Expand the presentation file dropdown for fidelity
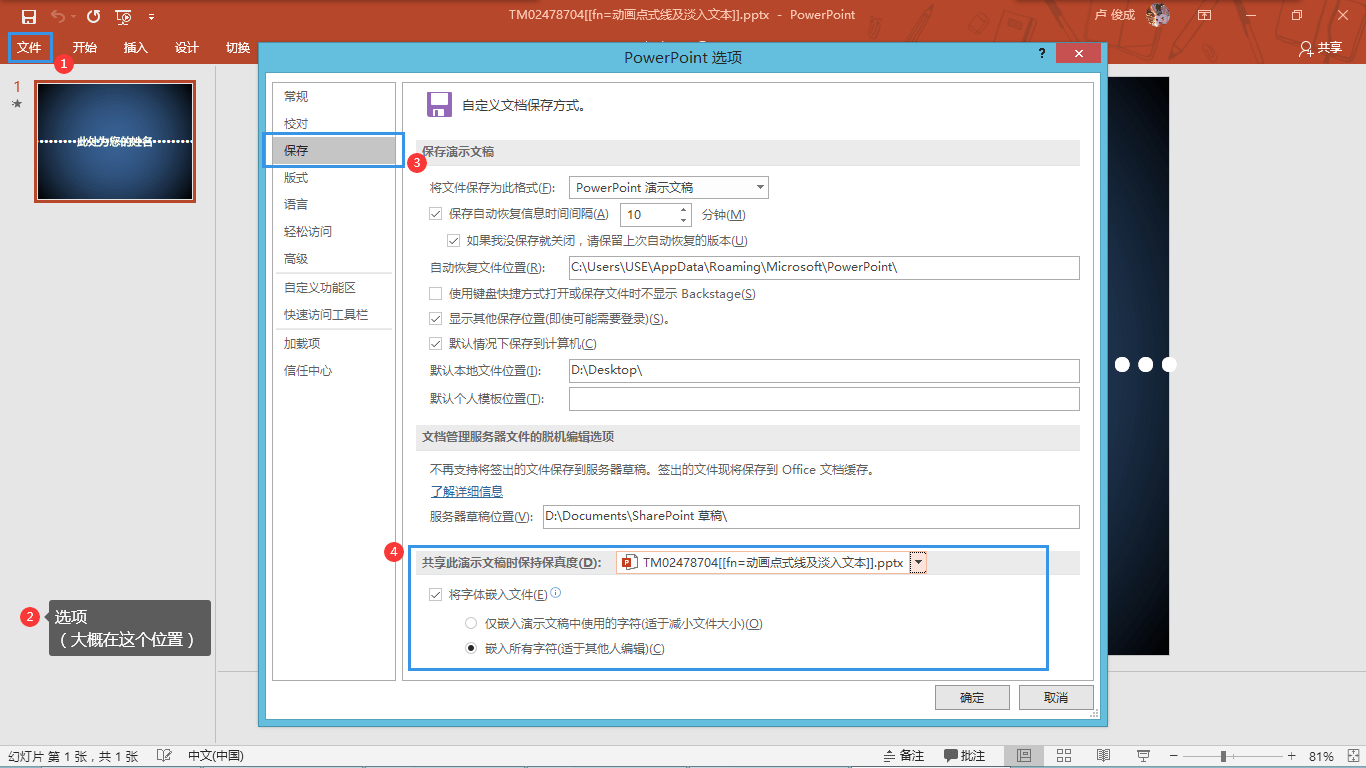 [x=918, y=563]
